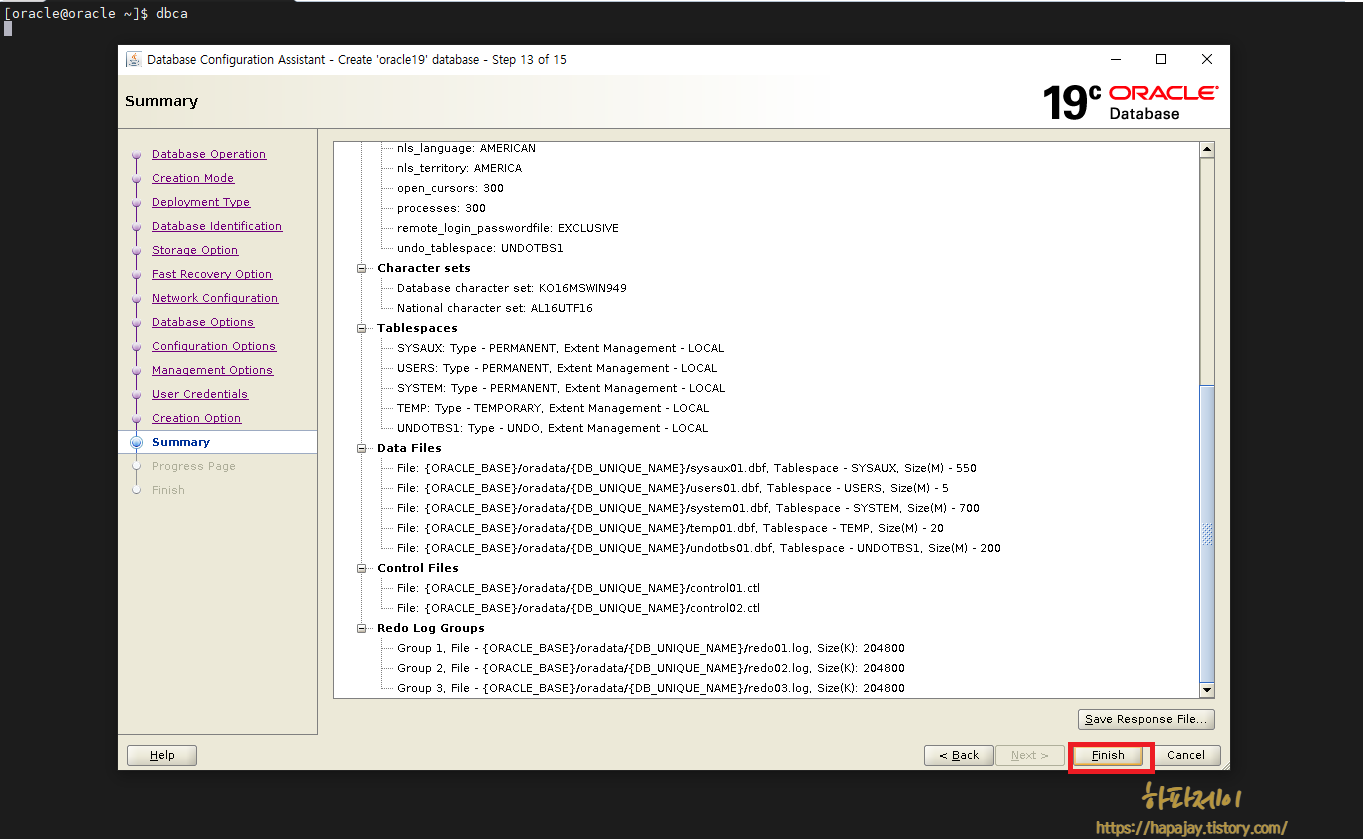Select the redo02.log Group 2 row
The image size is (1363, 839).
651,668
